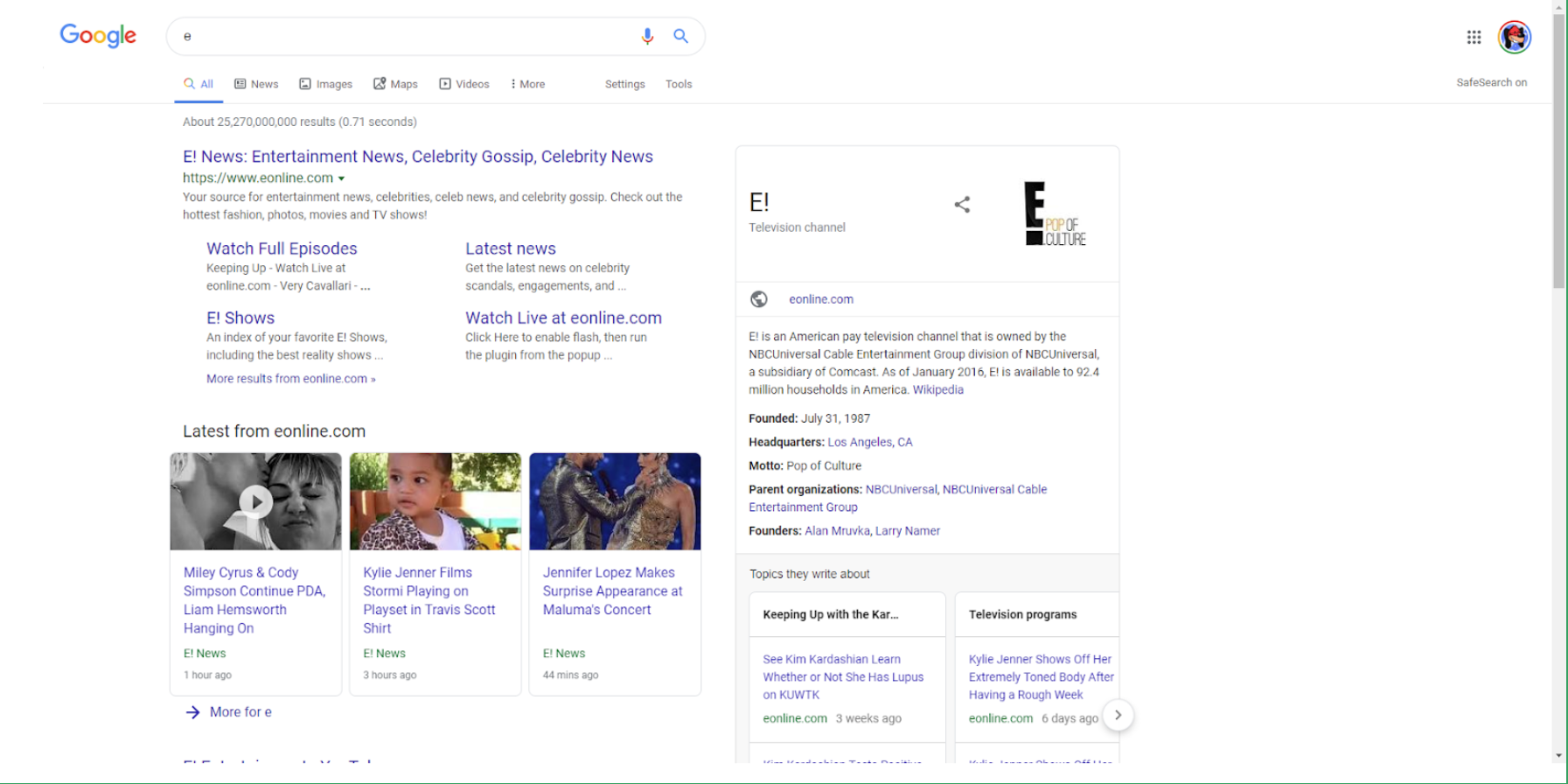Open E! News: Entertainment News result title

(418, 157)
